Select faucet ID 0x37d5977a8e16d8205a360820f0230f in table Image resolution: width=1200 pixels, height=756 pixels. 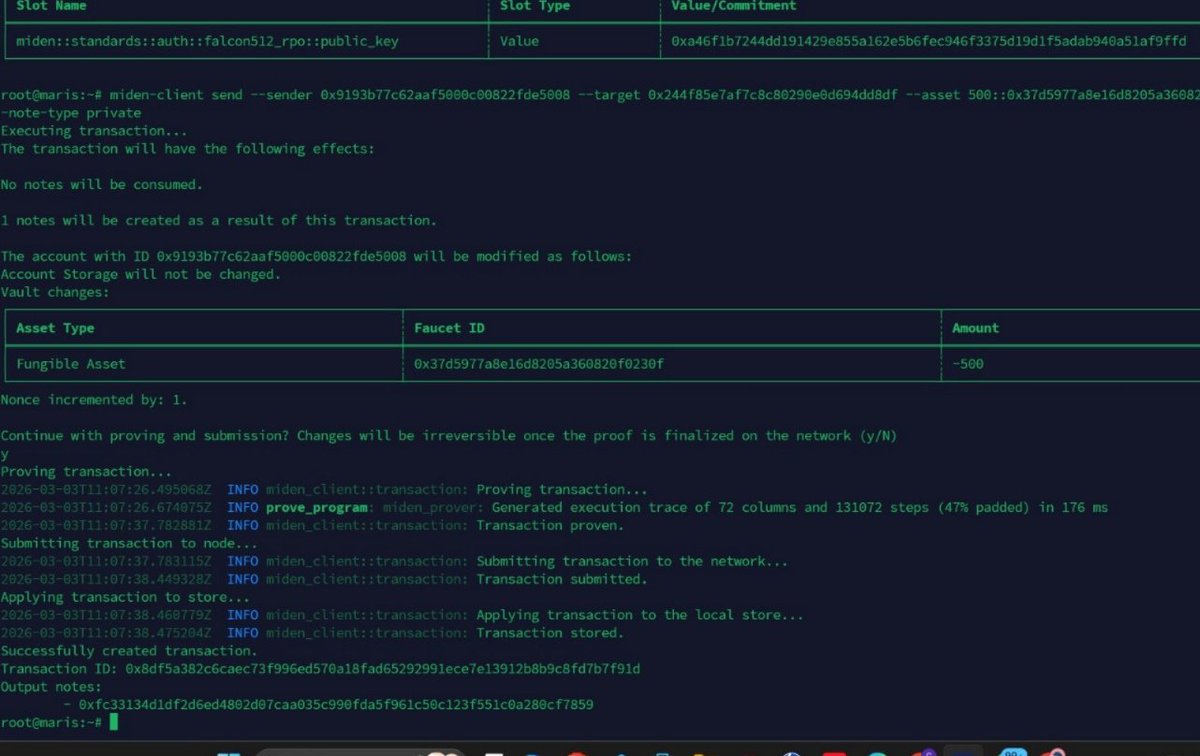(539, 364)
